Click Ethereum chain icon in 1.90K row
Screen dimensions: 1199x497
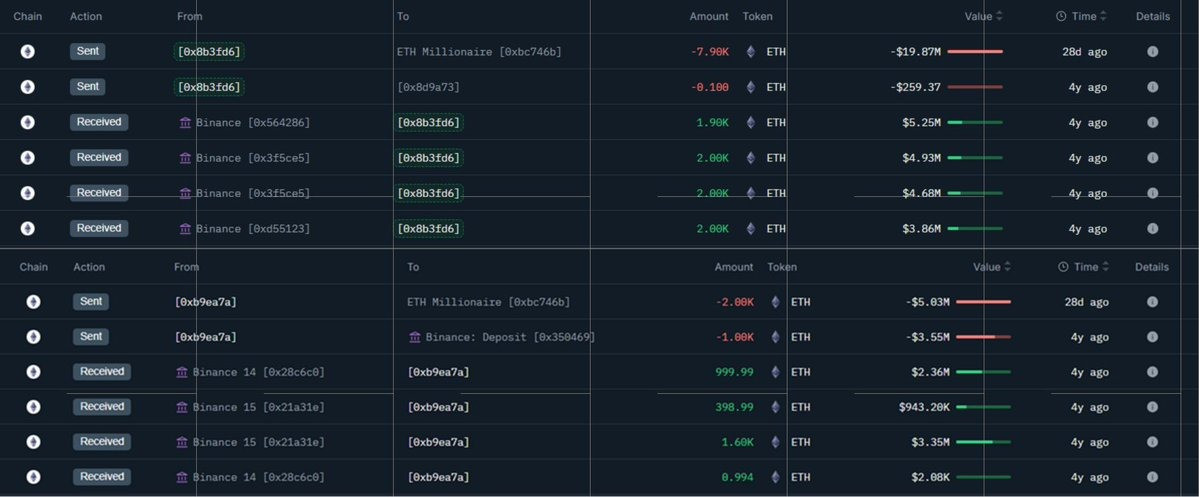28,122
